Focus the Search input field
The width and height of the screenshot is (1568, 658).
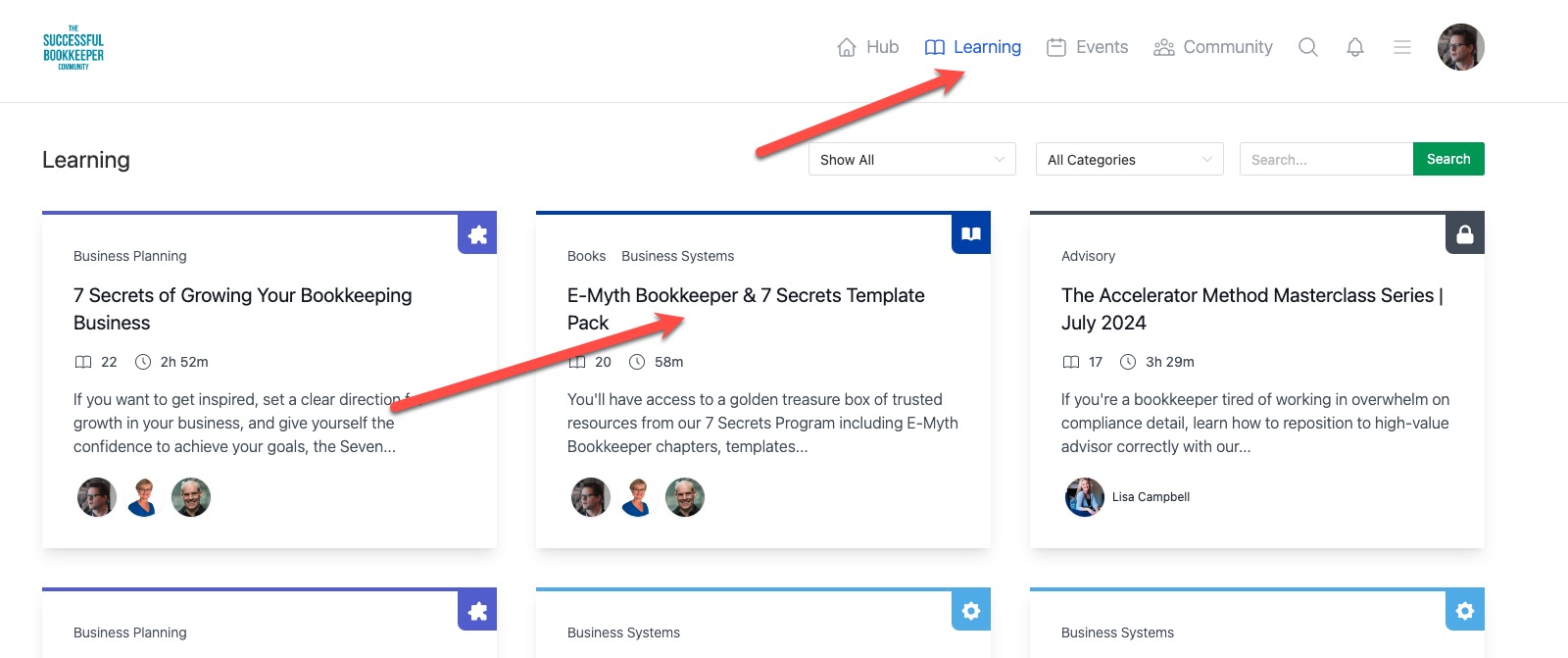(1326, 159)
